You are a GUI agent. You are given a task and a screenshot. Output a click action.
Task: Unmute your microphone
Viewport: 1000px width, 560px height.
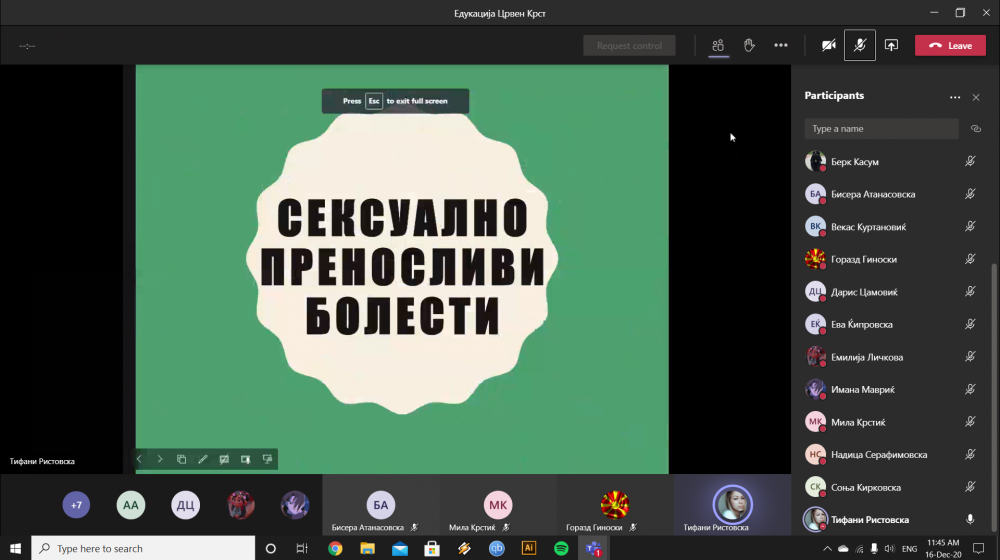tap(860, 45)
